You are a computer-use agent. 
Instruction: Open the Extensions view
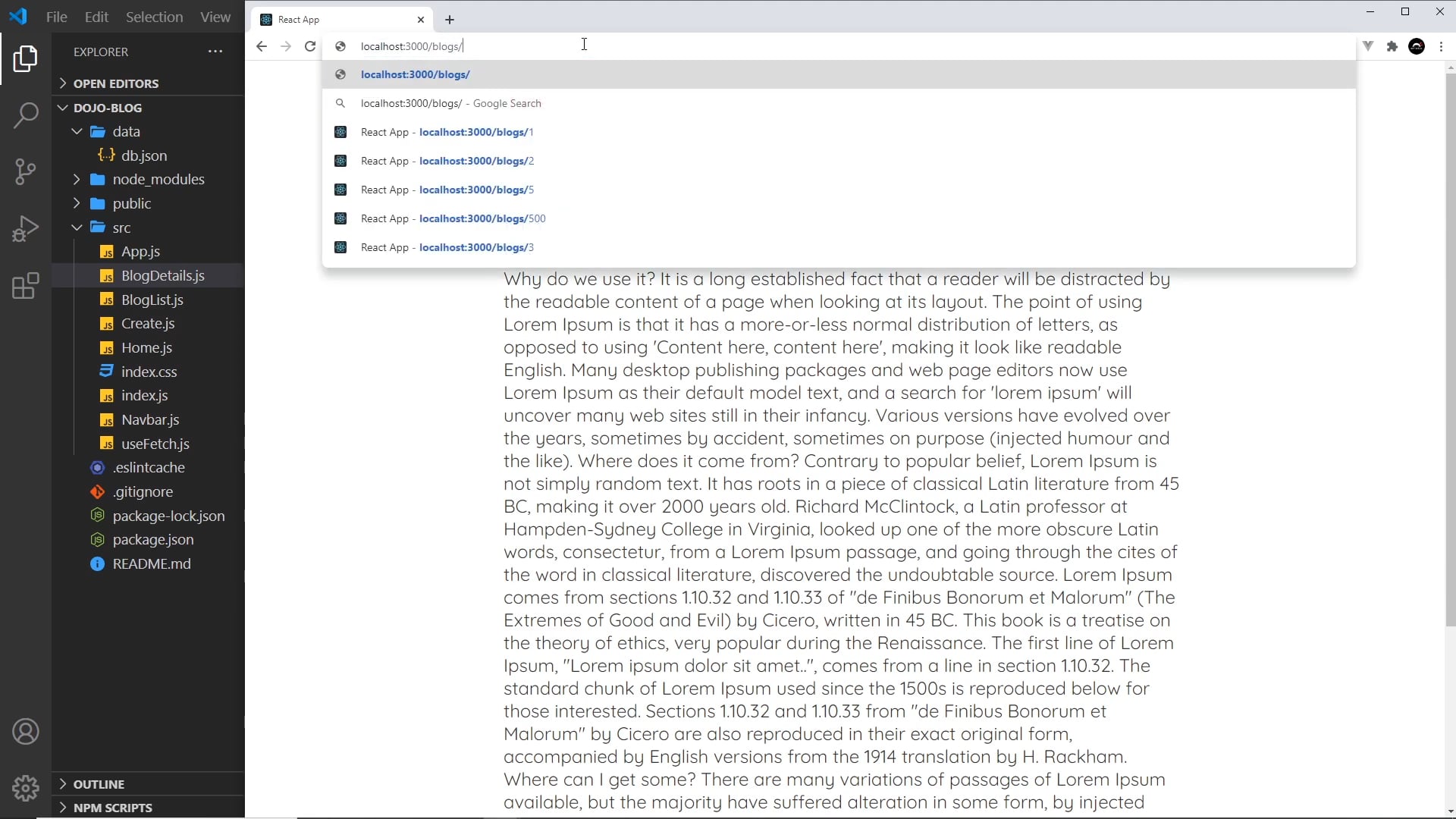[x=26, y=286]
